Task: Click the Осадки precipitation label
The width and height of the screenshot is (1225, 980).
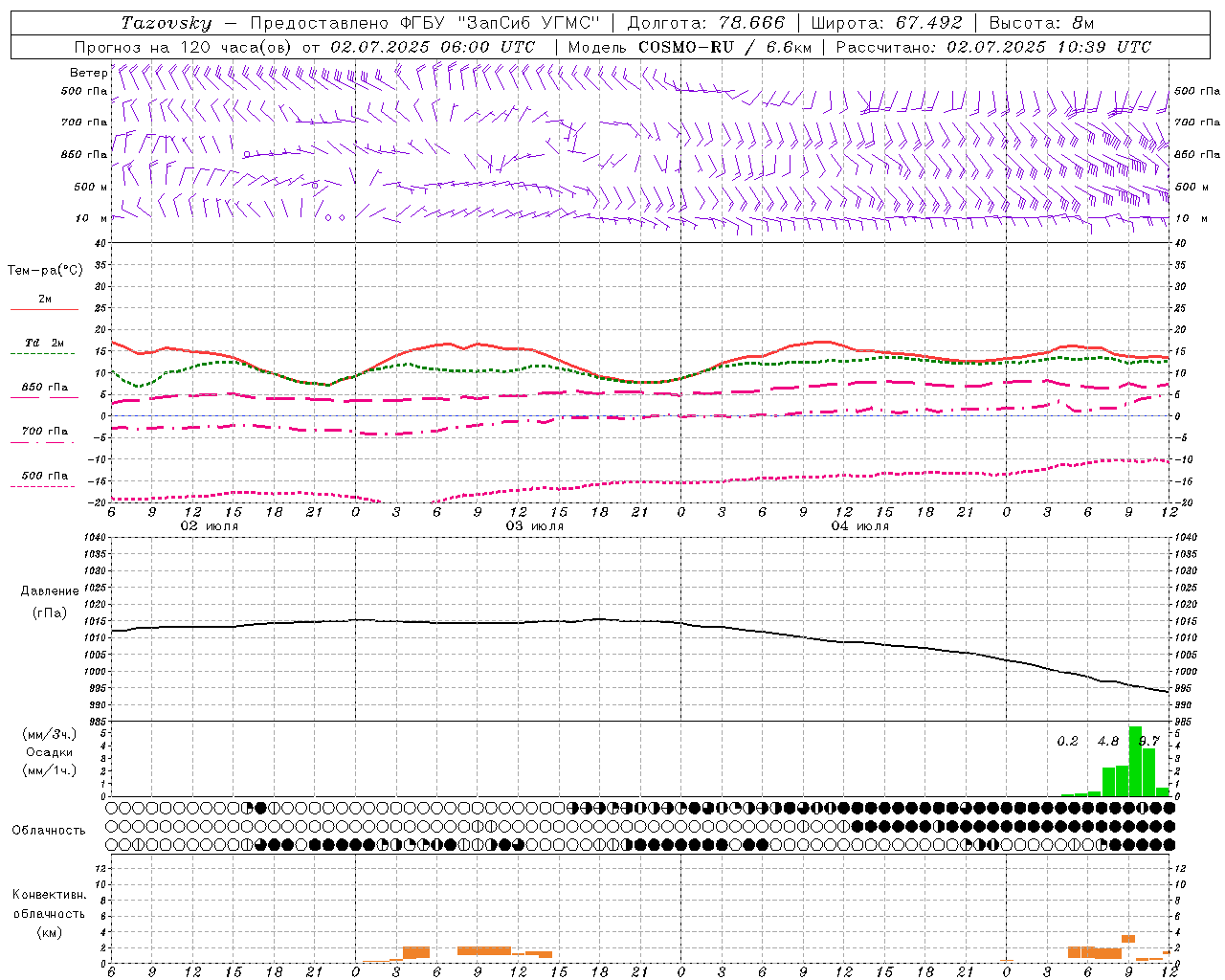Action: tap(50, 752)
